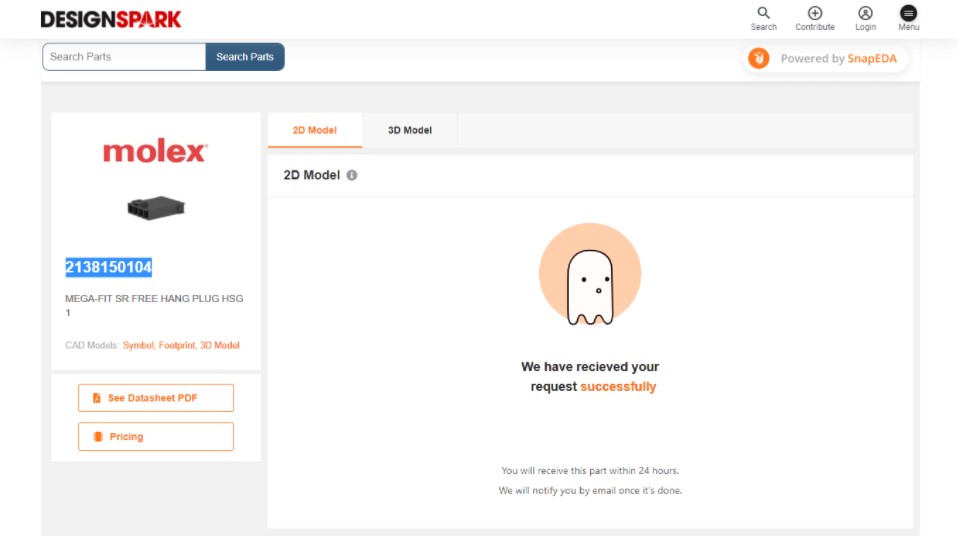
Task: Click the 'successfully' orange text
Action: pos(618,387)
